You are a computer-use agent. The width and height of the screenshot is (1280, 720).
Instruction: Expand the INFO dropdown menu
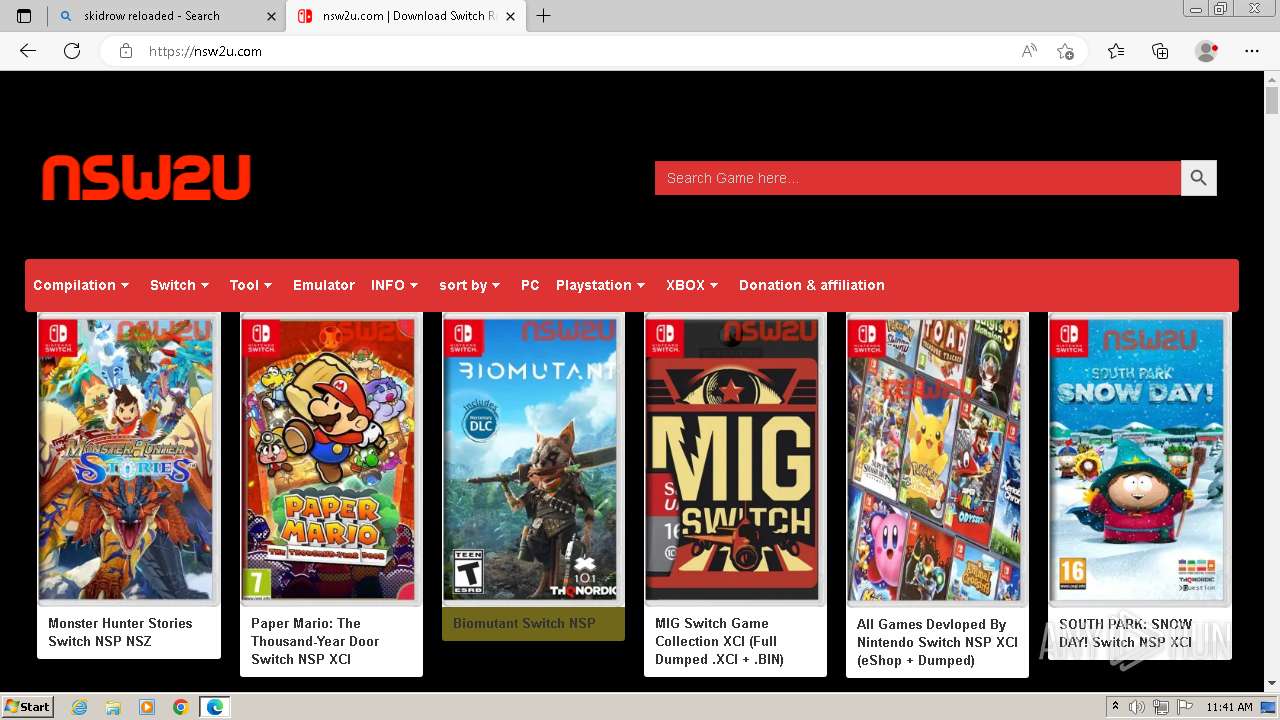point(395,285)
